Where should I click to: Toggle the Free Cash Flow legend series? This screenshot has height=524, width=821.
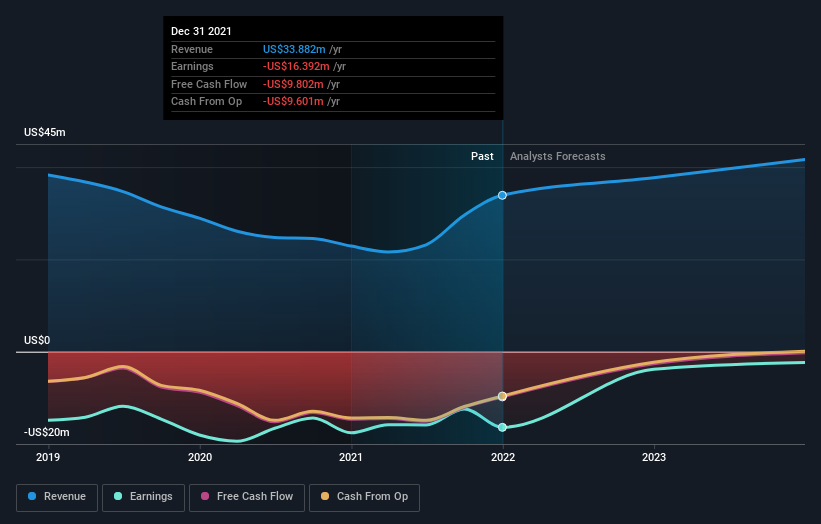tap(247, 497)
